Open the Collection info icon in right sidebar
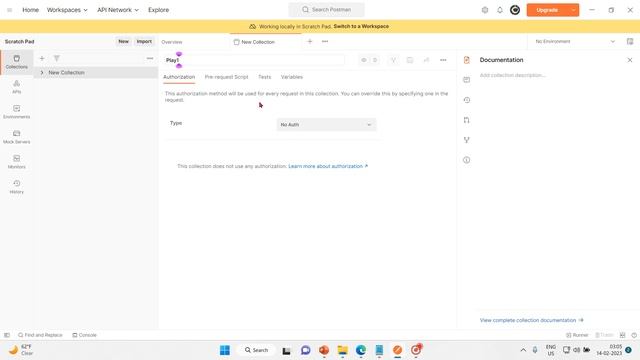Screen dimensions: 640x360 [467, 160]
